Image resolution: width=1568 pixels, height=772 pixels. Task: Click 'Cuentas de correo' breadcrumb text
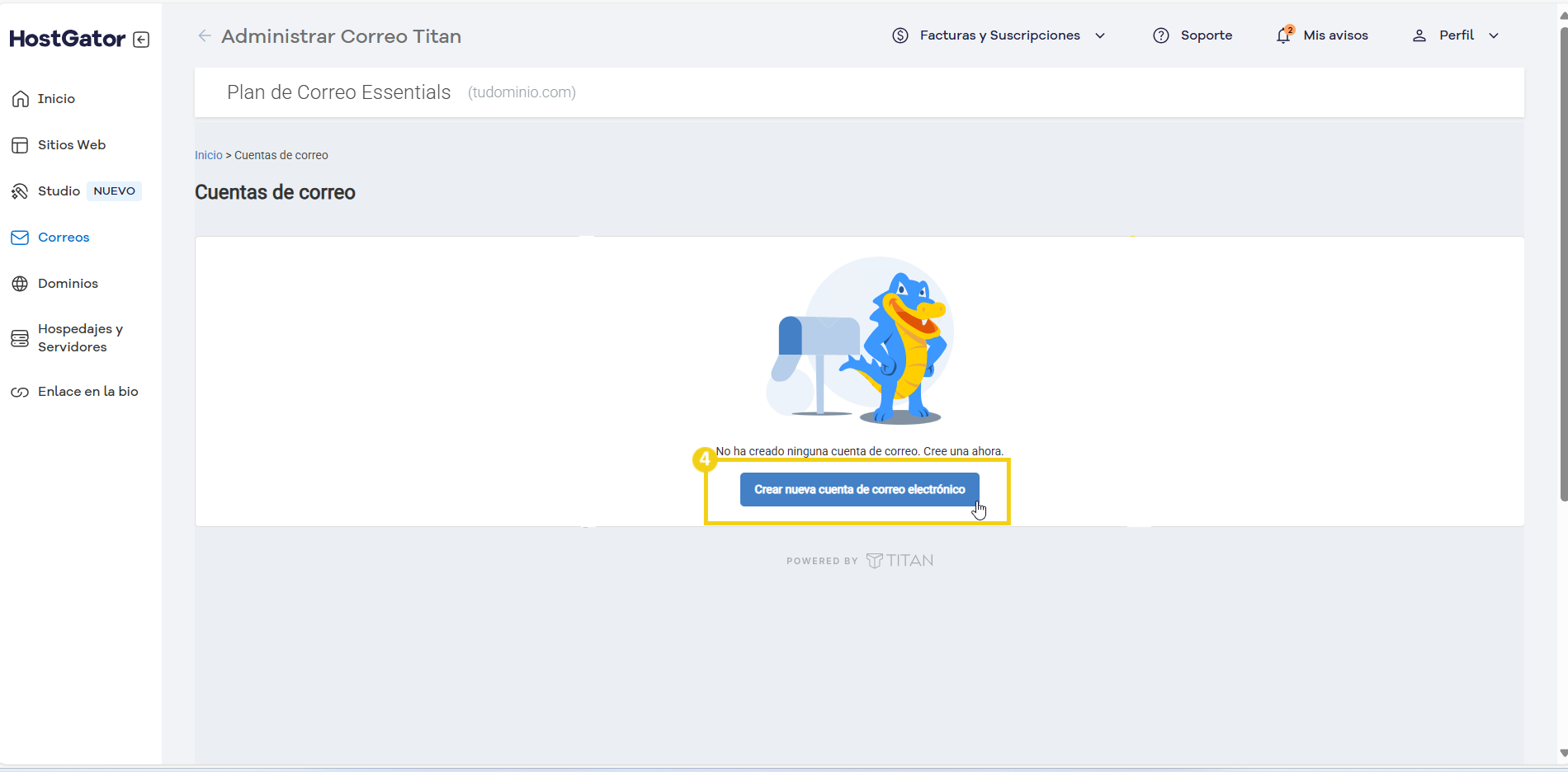click(281, 155)
